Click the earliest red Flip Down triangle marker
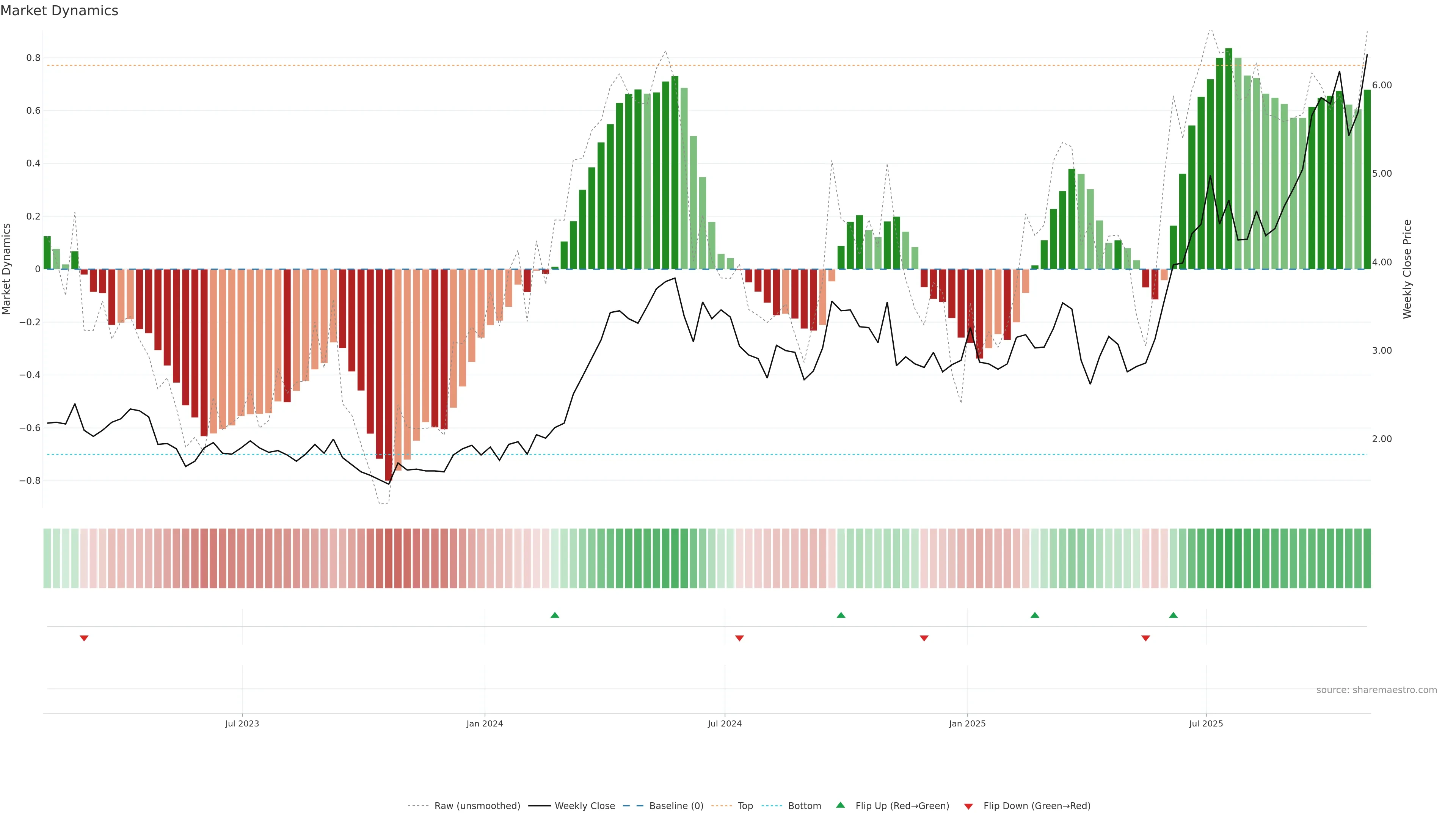Screen dimensions: 1456x819 click(84, 638)
